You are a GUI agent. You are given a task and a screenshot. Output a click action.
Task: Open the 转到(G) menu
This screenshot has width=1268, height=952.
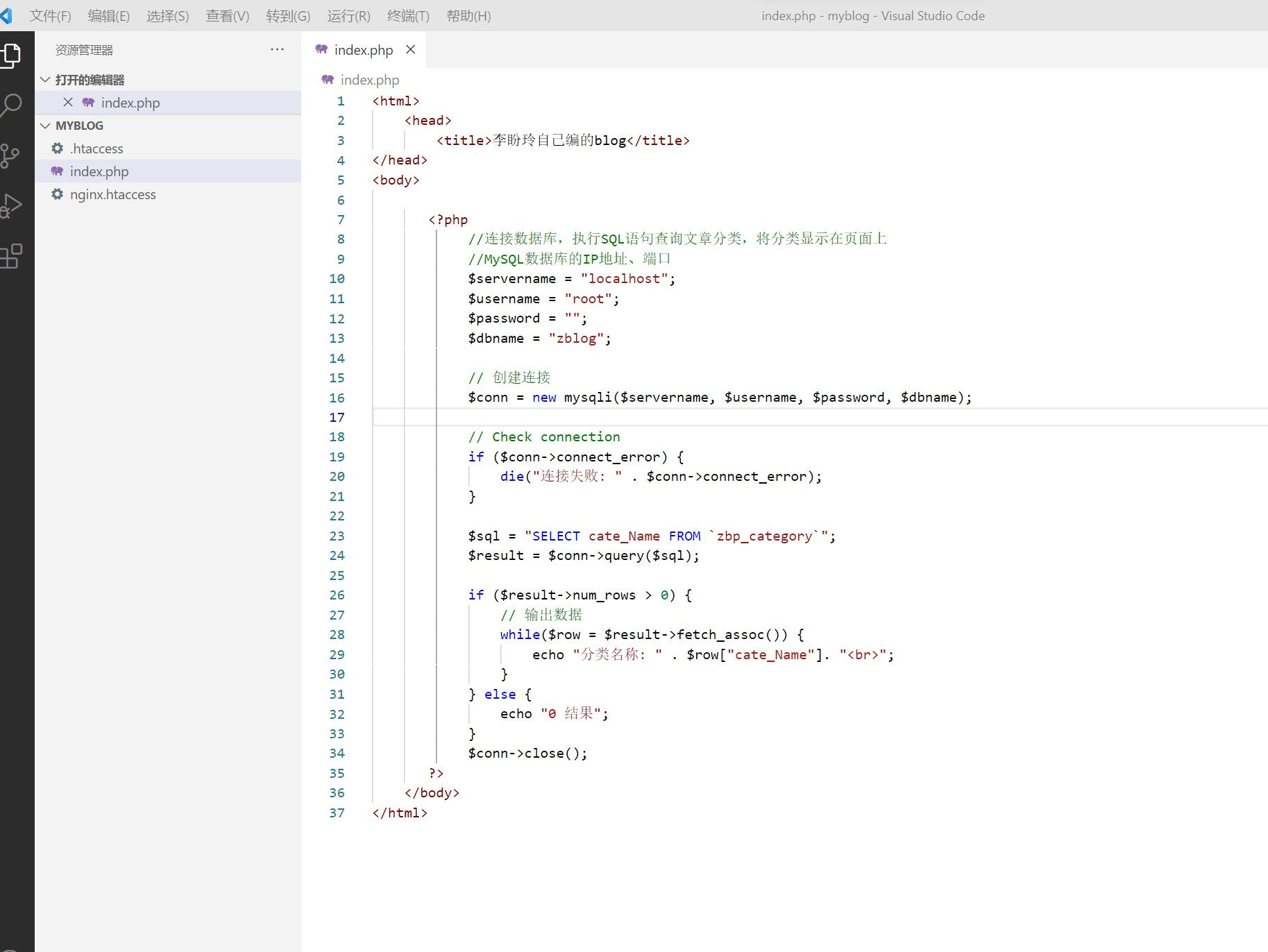(x=288, y=15)
